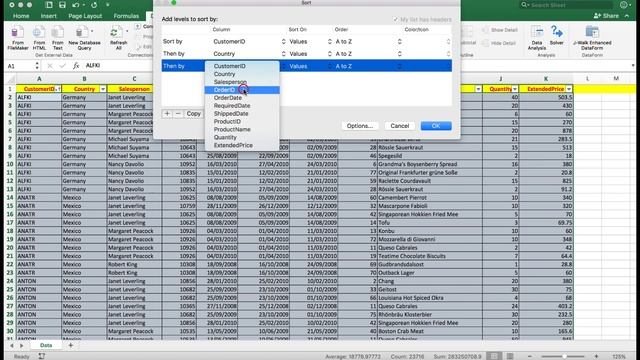Screen dimensions: 640x360
Task: Open New Database Query
Action: (84, 37)
